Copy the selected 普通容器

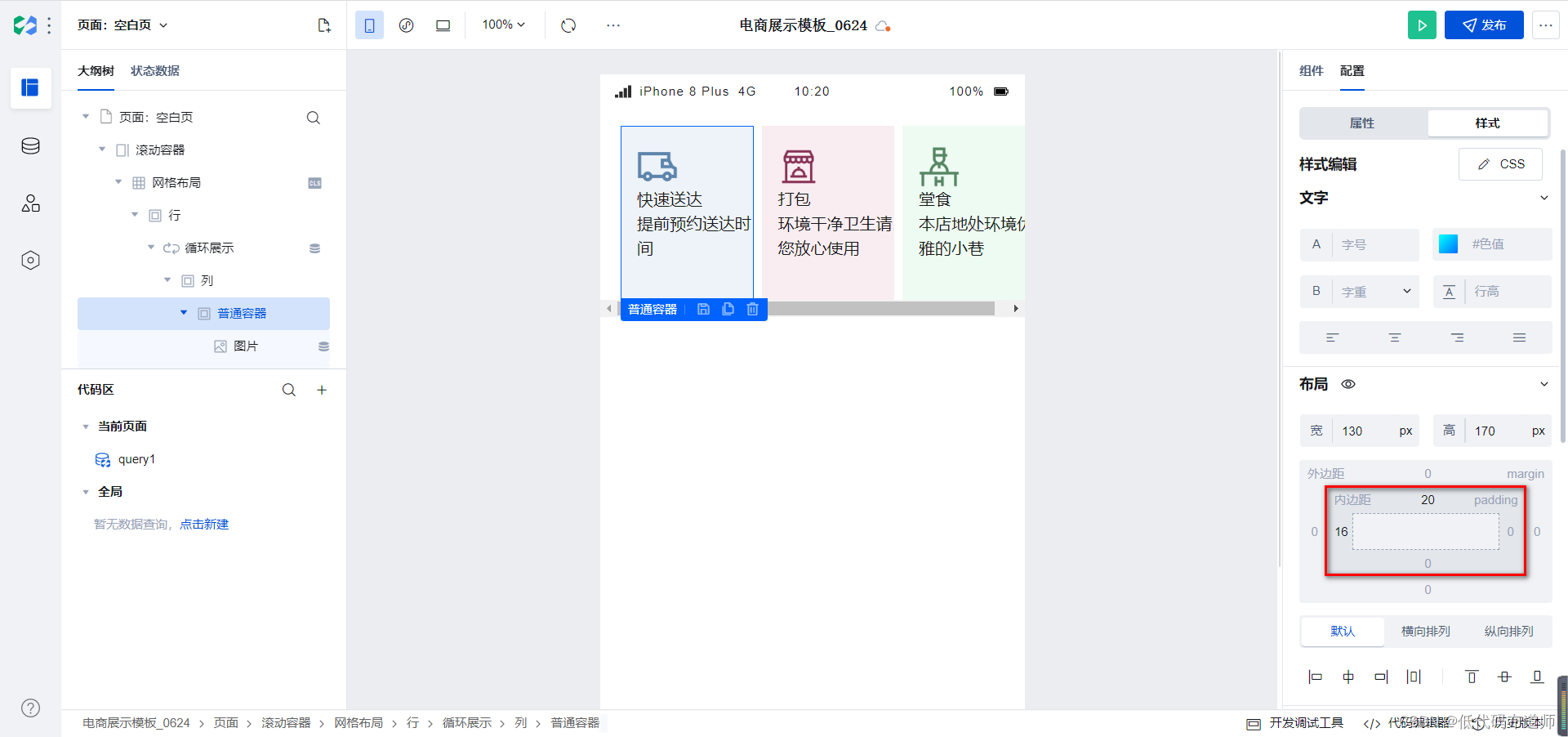click(728, 309)
